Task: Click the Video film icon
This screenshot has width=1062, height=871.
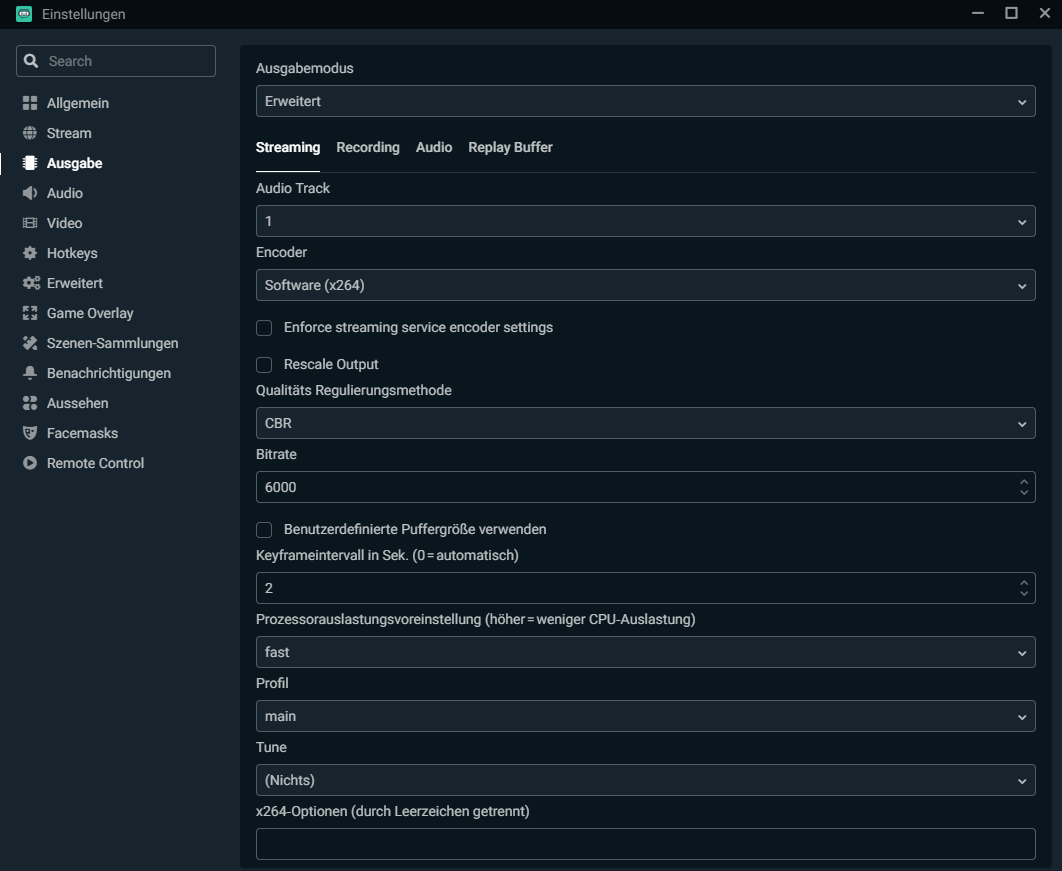Action: coord(30,223)
